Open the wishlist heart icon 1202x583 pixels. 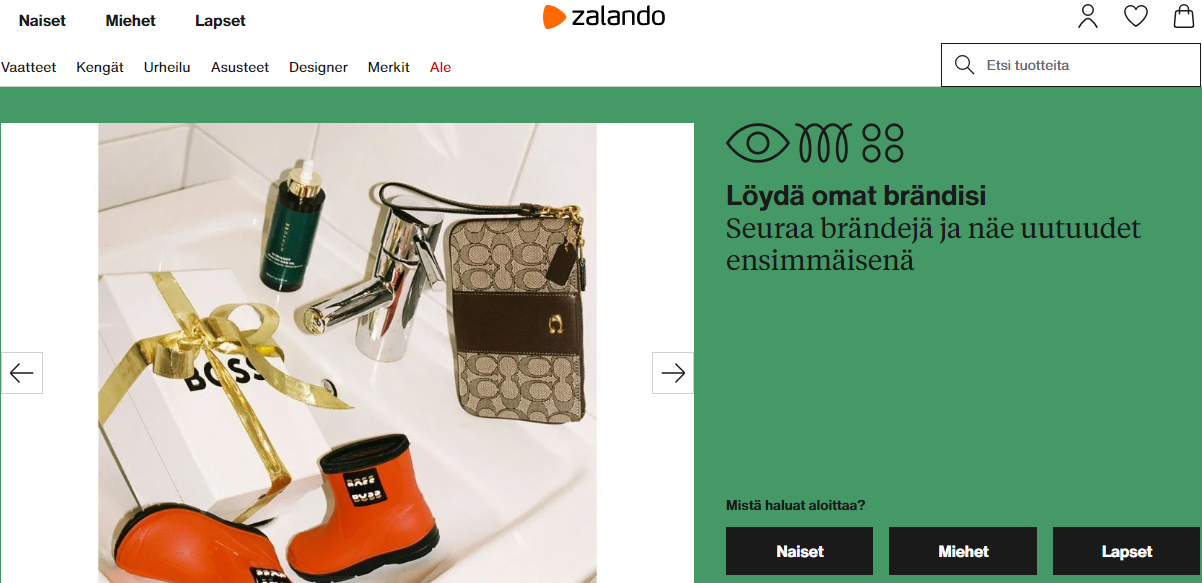(x=1136, y=16)
